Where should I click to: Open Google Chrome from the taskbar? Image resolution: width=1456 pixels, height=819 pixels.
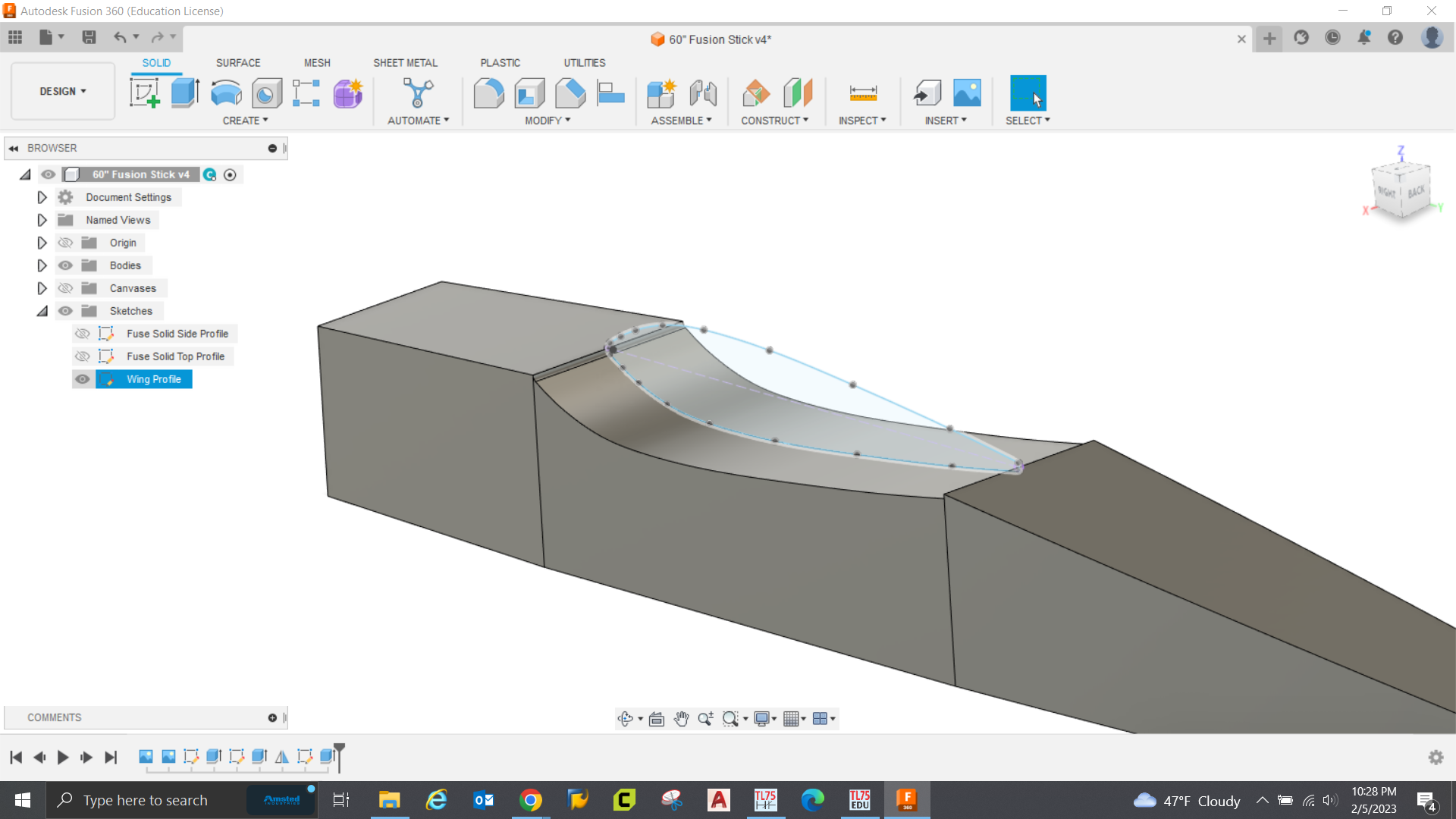point(531,799)
